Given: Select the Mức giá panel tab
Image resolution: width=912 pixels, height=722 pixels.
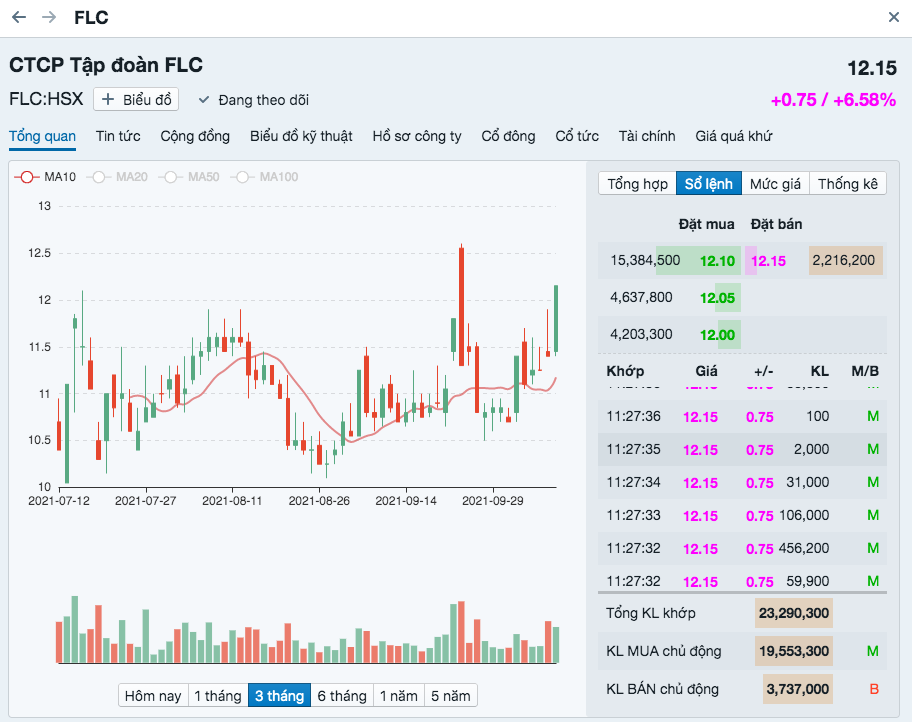Looking at the screenshot, I should (775, 184).
